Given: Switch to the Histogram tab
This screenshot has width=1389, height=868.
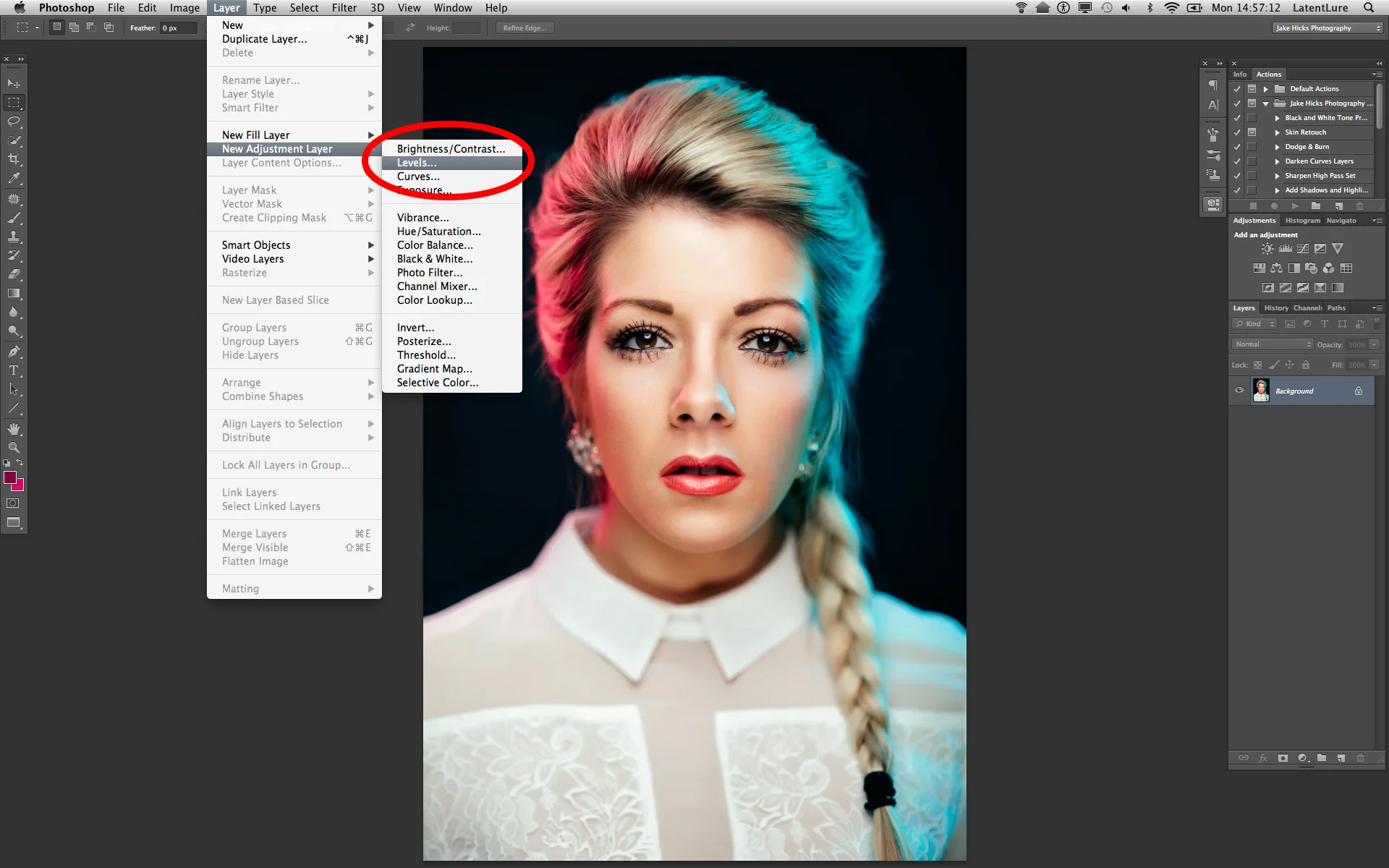Looking at the screenshot, I should 1302,221.
